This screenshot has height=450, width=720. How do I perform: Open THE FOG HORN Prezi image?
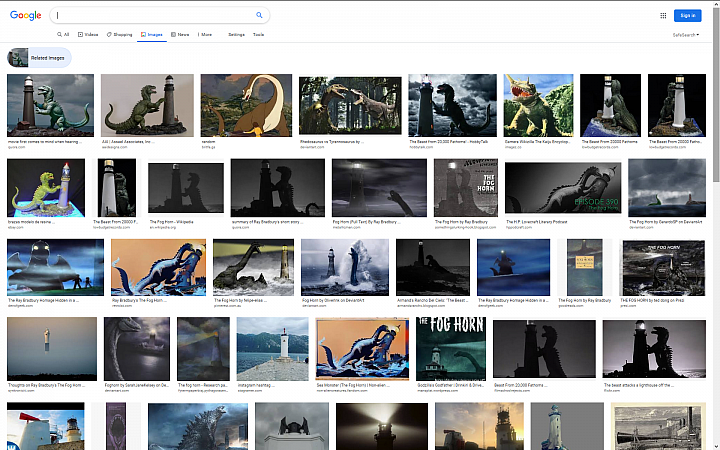click(664, 267)
